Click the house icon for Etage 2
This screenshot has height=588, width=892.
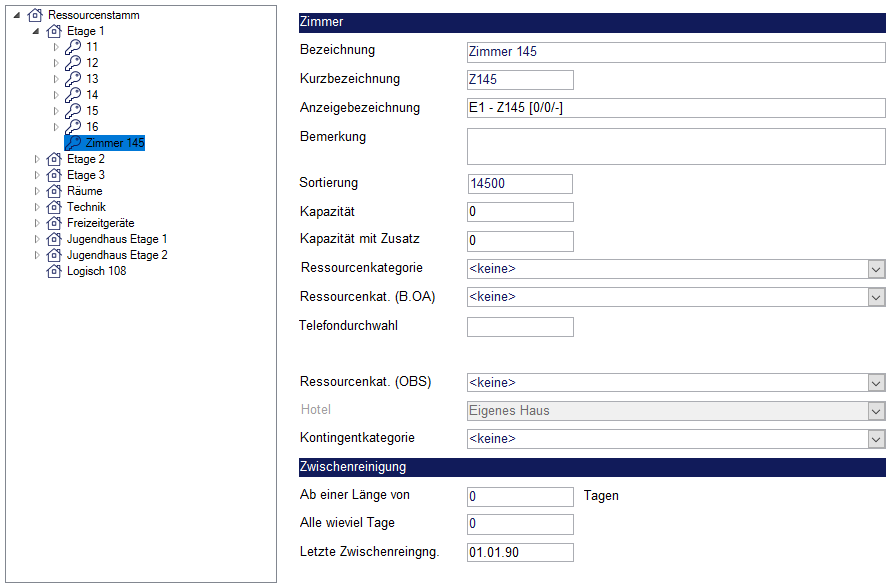pyautogui.click(x=54, y=159)
